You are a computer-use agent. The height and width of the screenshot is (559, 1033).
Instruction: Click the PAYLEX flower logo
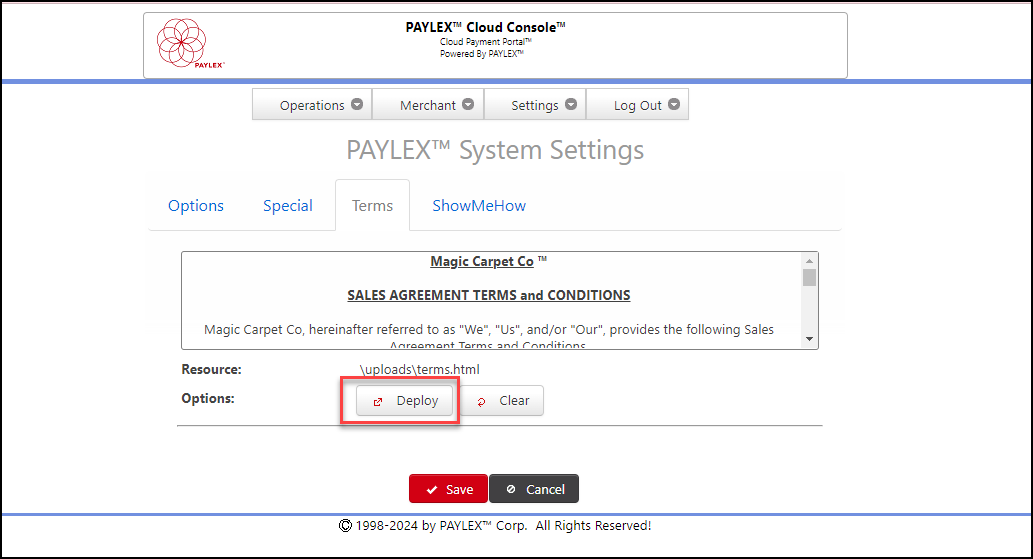(x=181, y=42)
